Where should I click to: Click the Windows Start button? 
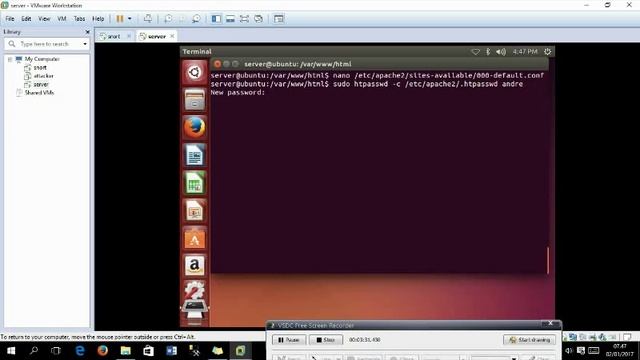[11, 351]
